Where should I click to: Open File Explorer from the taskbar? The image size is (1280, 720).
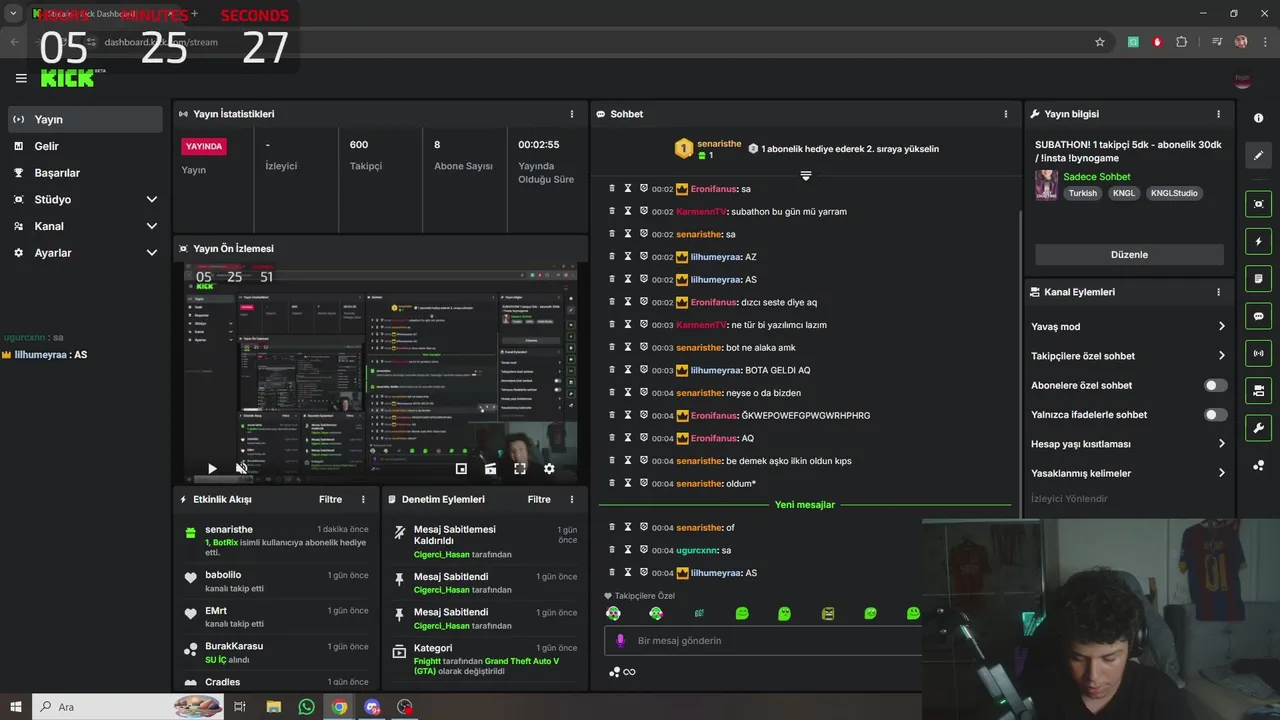[x=273, y=707]
